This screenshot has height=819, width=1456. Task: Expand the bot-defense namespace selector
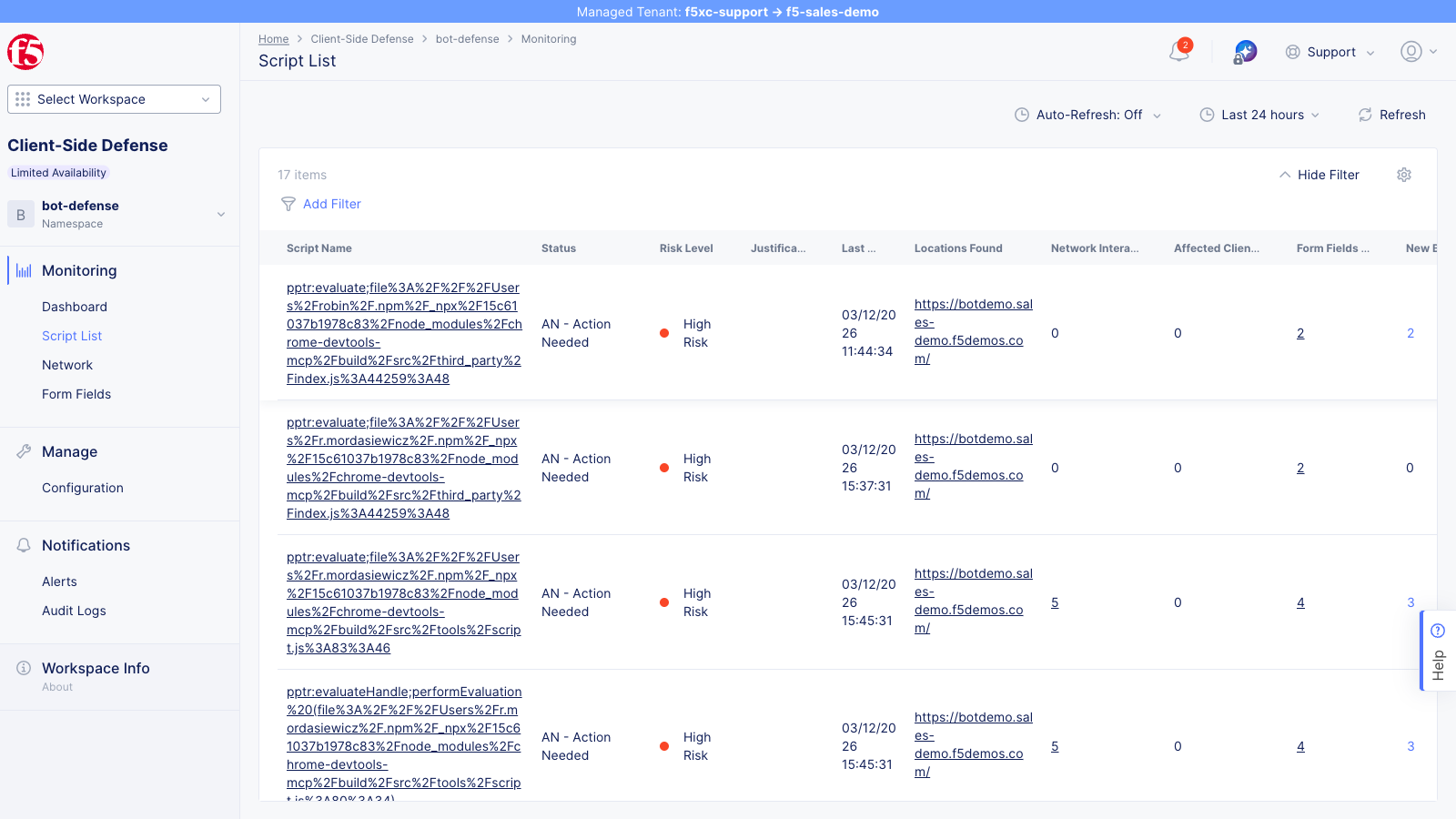pyautogui.click(x=220, y=214)
